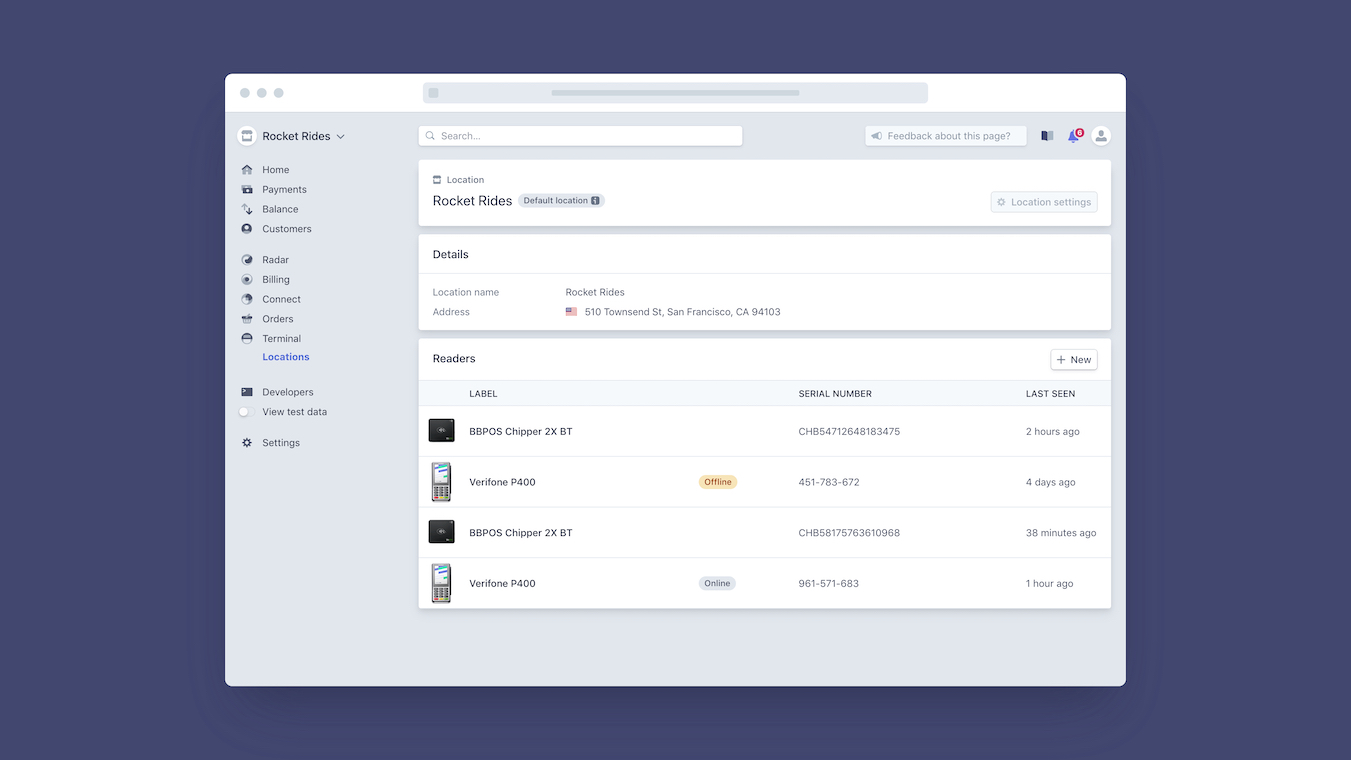This screenshot has width=1351, height=760.
Task: Open the Payments section icon
Action: [245, 189]
